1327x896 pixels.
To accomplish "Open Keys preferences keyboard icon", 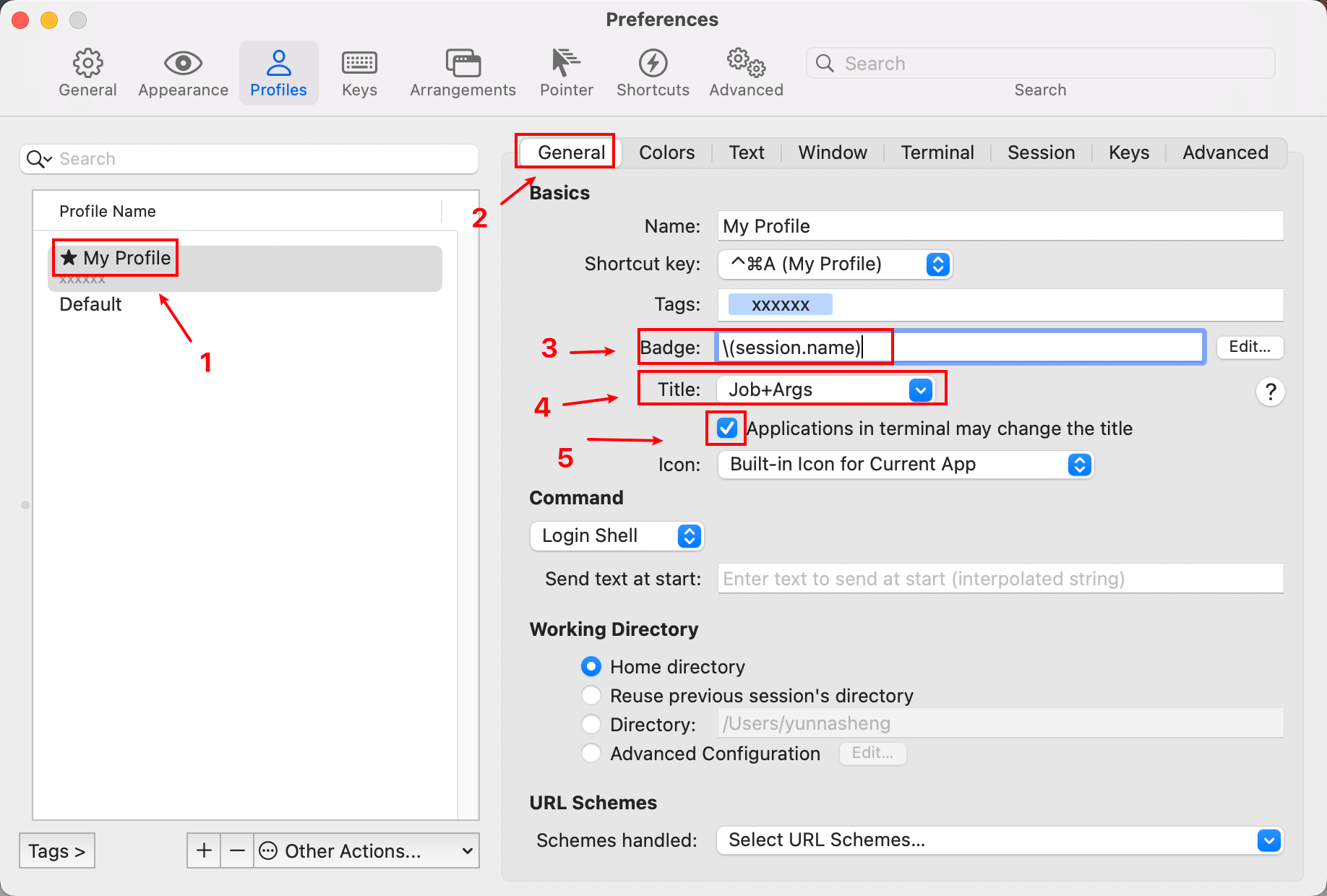I will pos(359,64).
